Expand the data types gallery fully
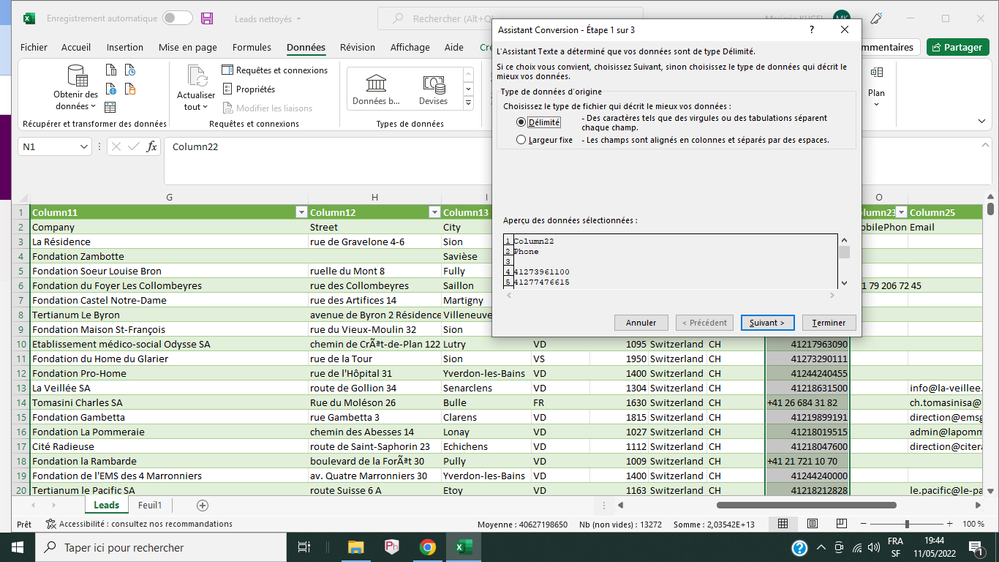The height and width of the screenshot is (562, 999). 468,103
